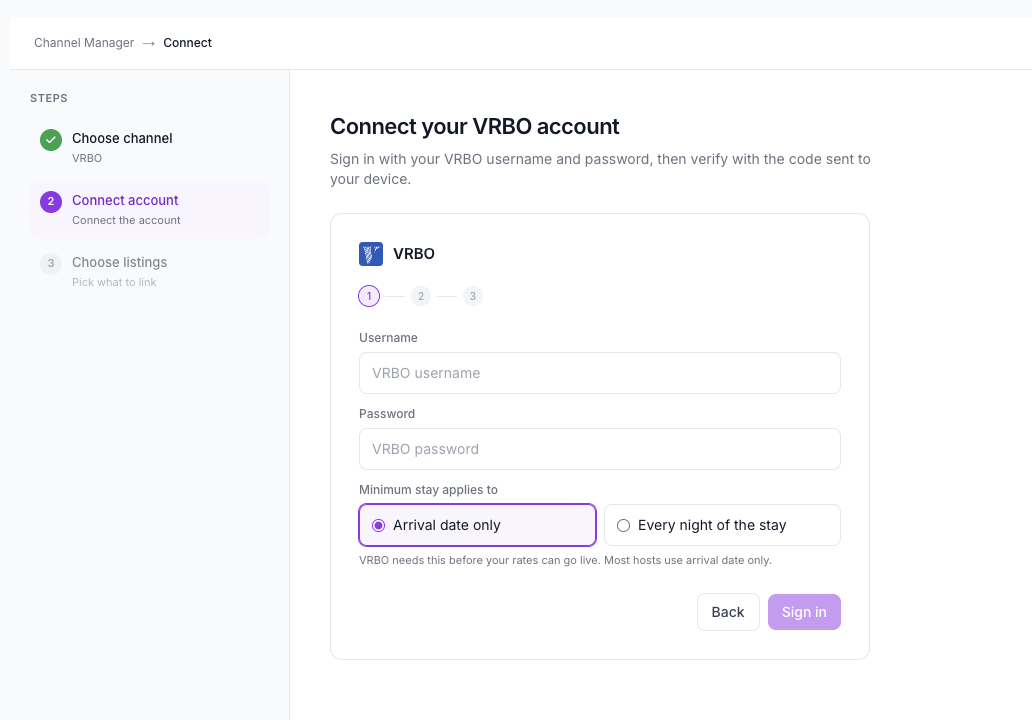This screenshot has height=720, width=1032.
Task: Focus the VRBO username field
Action: [600, 373]
